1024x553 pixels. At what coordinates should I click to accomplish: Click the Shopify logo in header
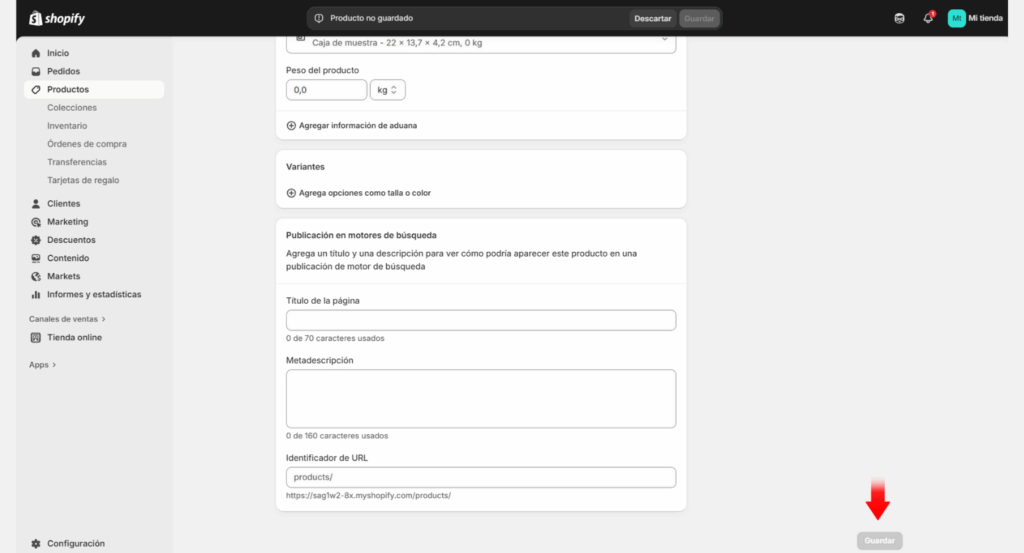click(55, 17)
